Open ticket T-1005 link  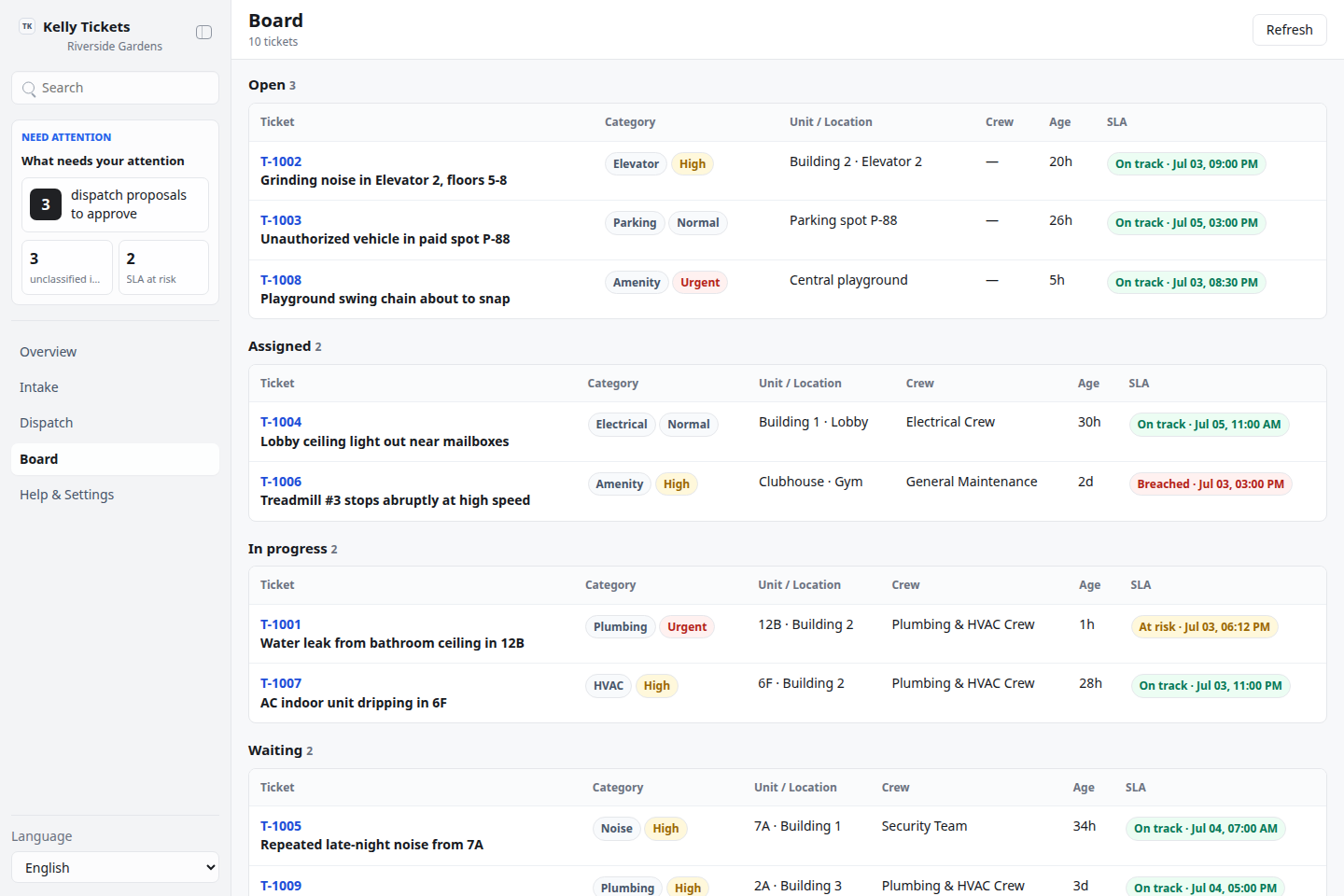pos(281,826)
